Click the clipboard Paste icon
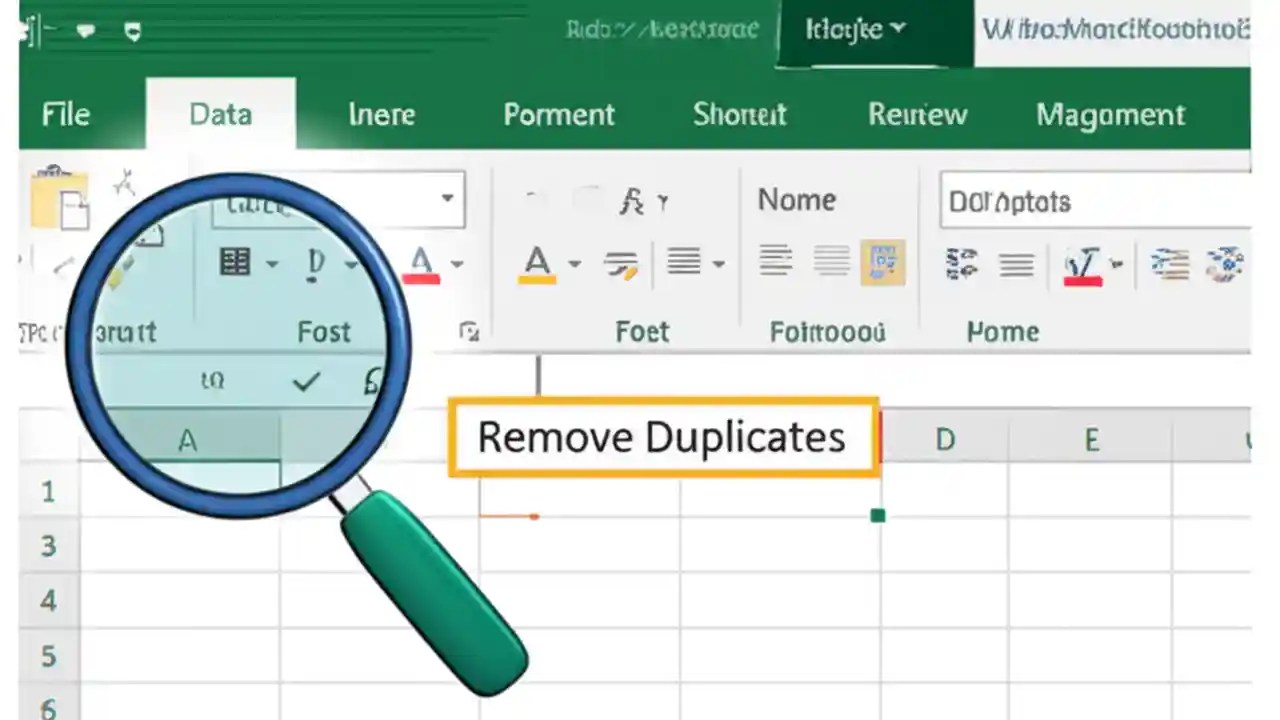The image size is (1280, 720). coord(60,198)
